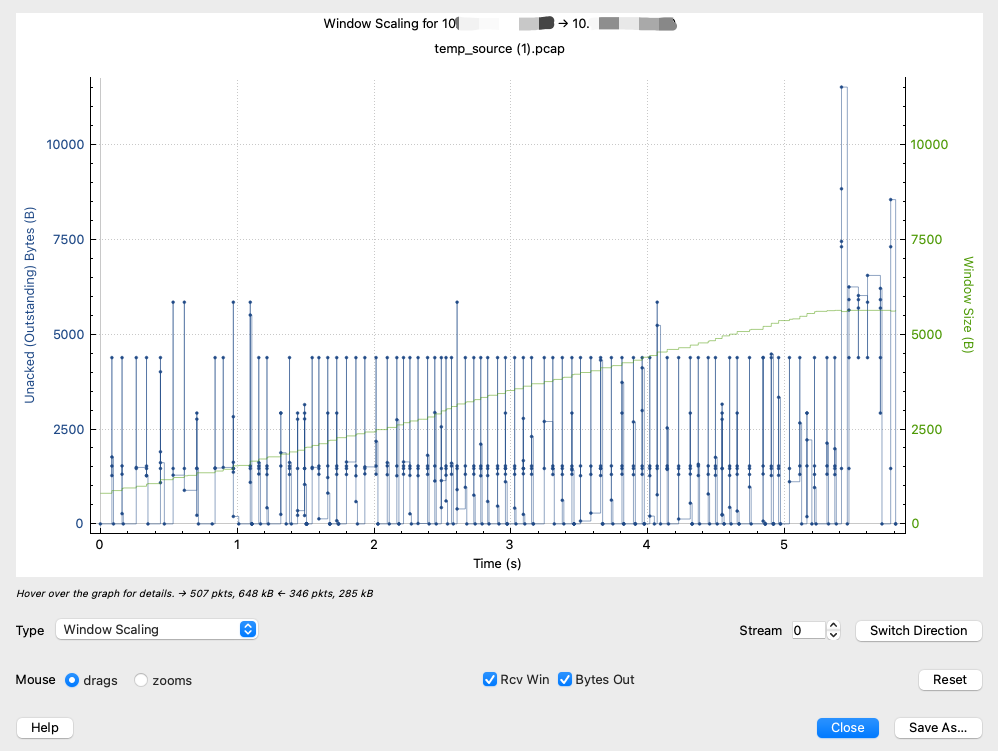
Task: Disable the Bytes Out checkbox
Action: (565, 680)
